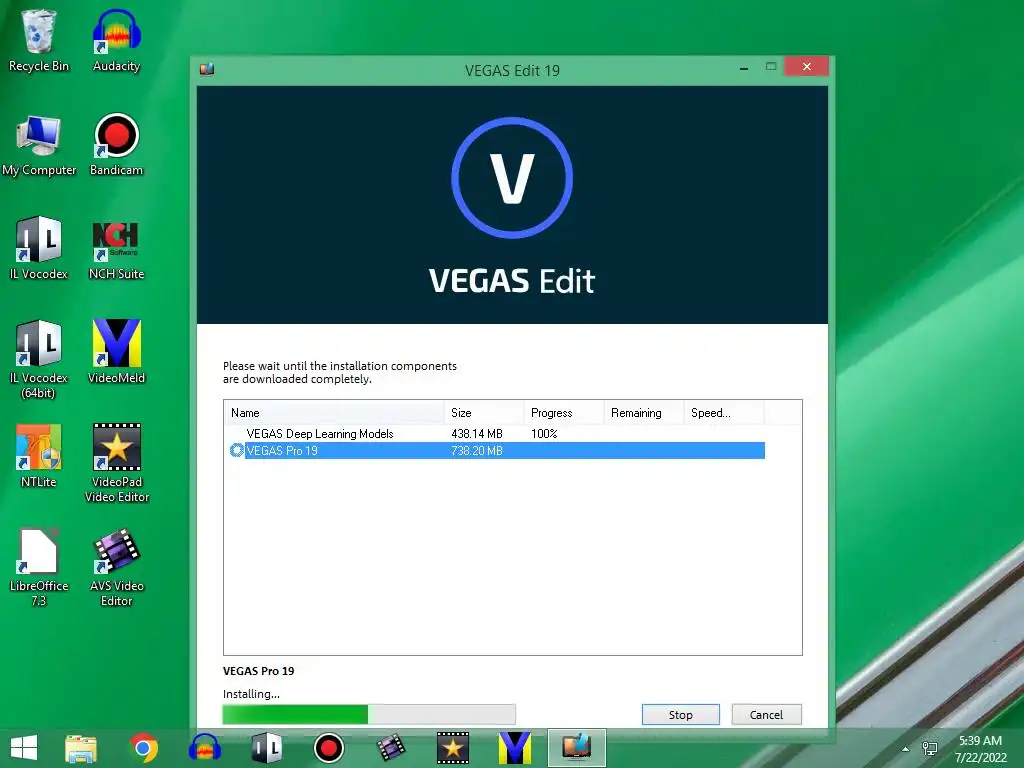Image resolution: width=1024 pixels, height=768 pixels.
Task: Click IL Vocodex taskbar icon
Action: click(x=266, y=748)
